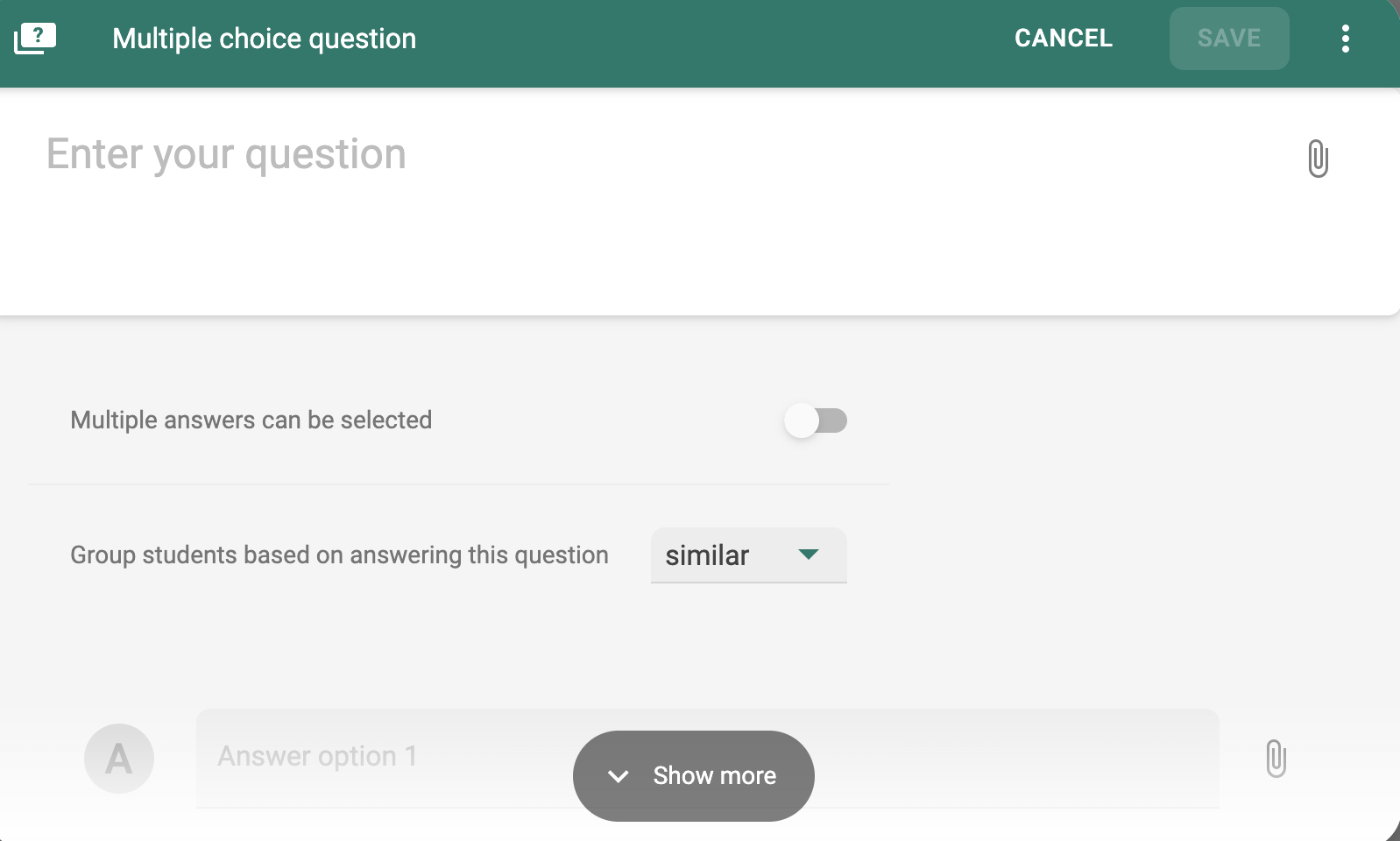Click the Show more label text

pos(715,776)
